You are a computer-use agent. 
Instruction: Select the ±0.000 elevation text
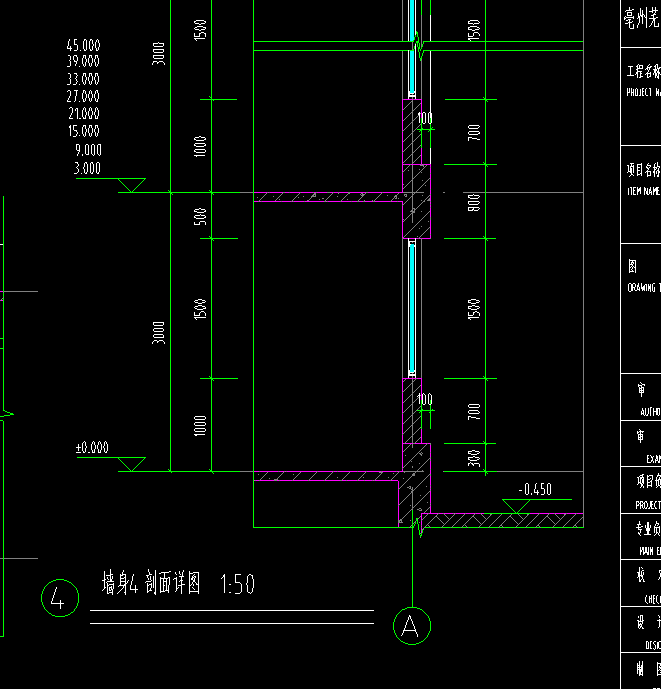tap(92, 448)
